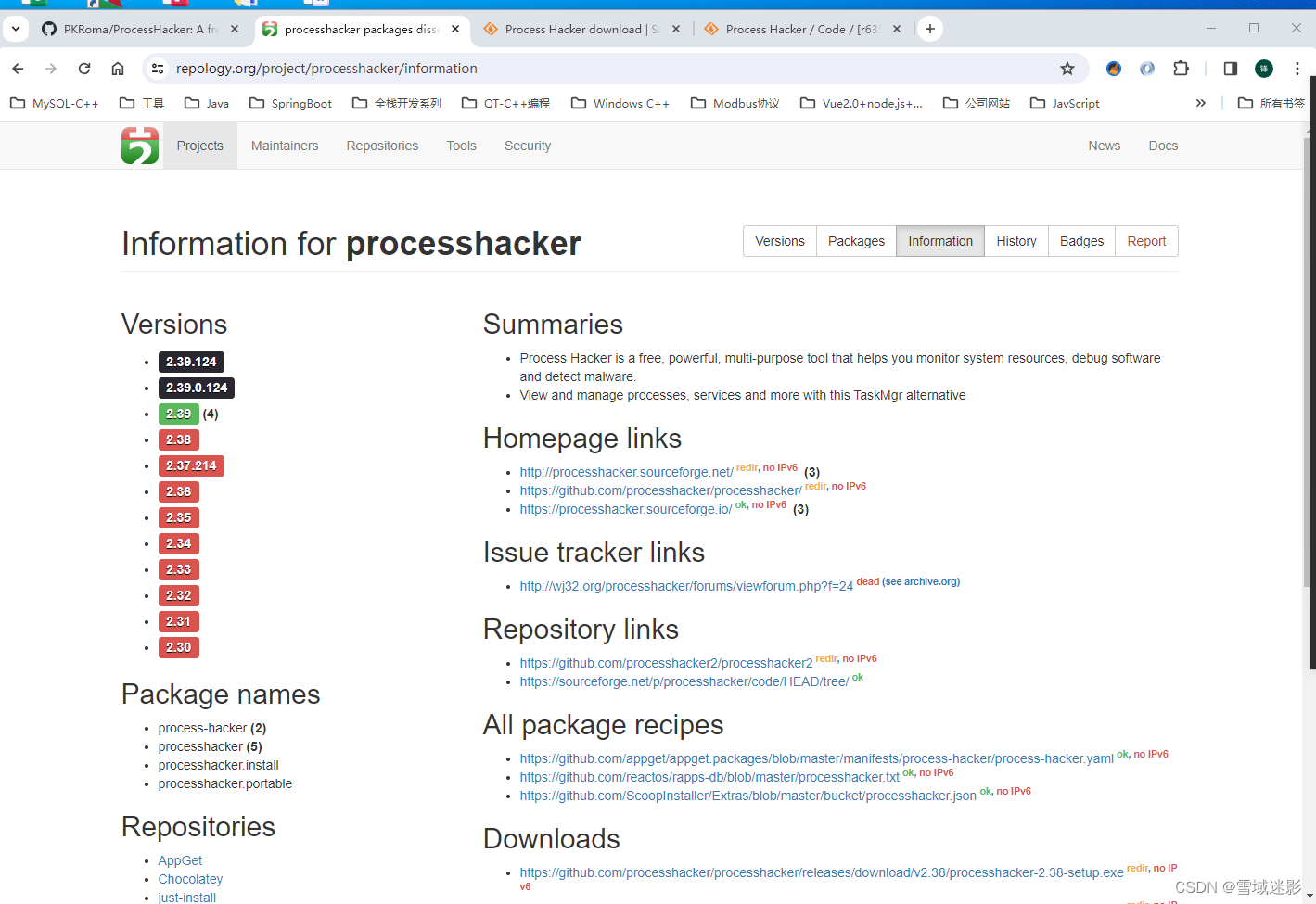Open site information icon in the address bar
The height and width of the screenshot is (904, 1316).
coord(157,68)
